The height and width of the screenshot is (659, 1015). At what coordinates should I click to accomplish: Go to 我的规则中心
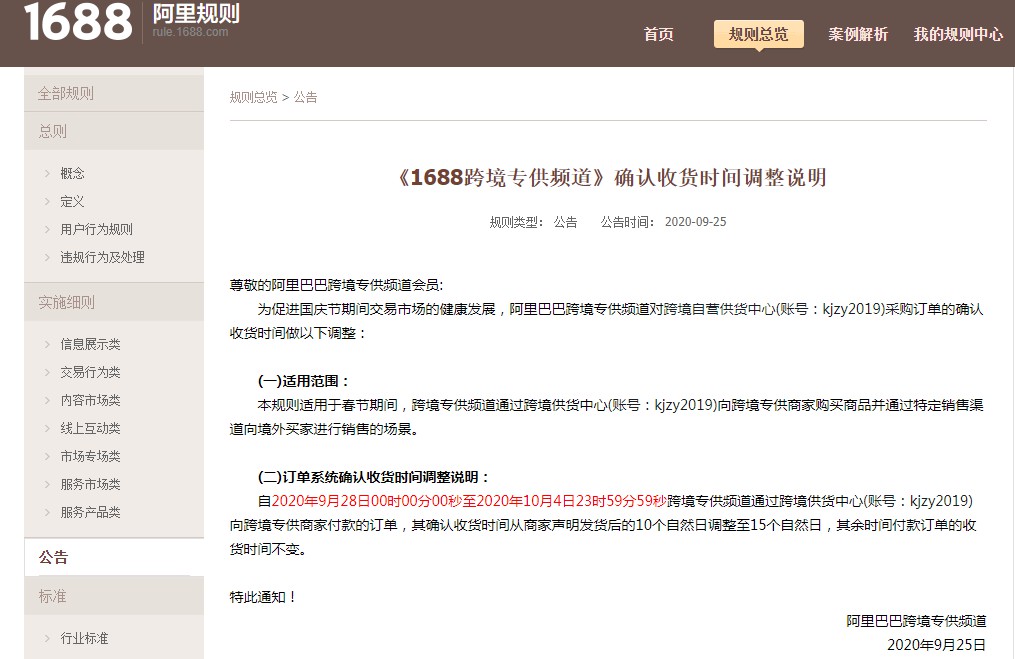(958, 34)
